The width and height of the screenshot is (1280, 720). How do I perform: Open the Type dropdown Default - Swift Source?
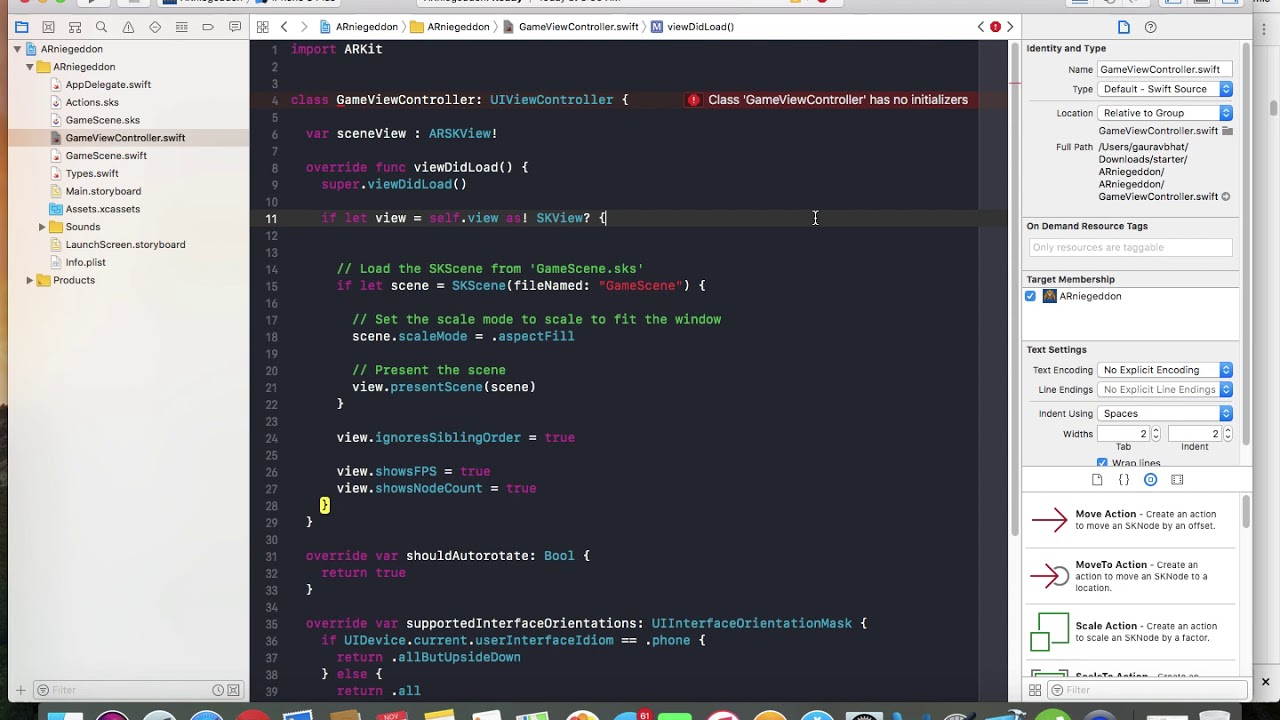coord(1165,89)
